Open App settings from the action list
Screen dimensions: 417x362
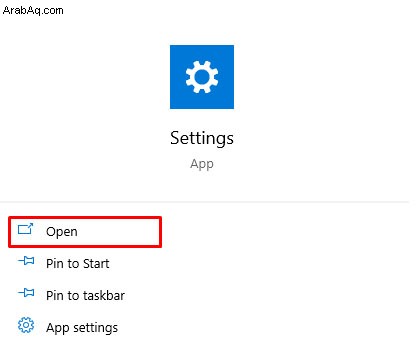tap(82, 328)
